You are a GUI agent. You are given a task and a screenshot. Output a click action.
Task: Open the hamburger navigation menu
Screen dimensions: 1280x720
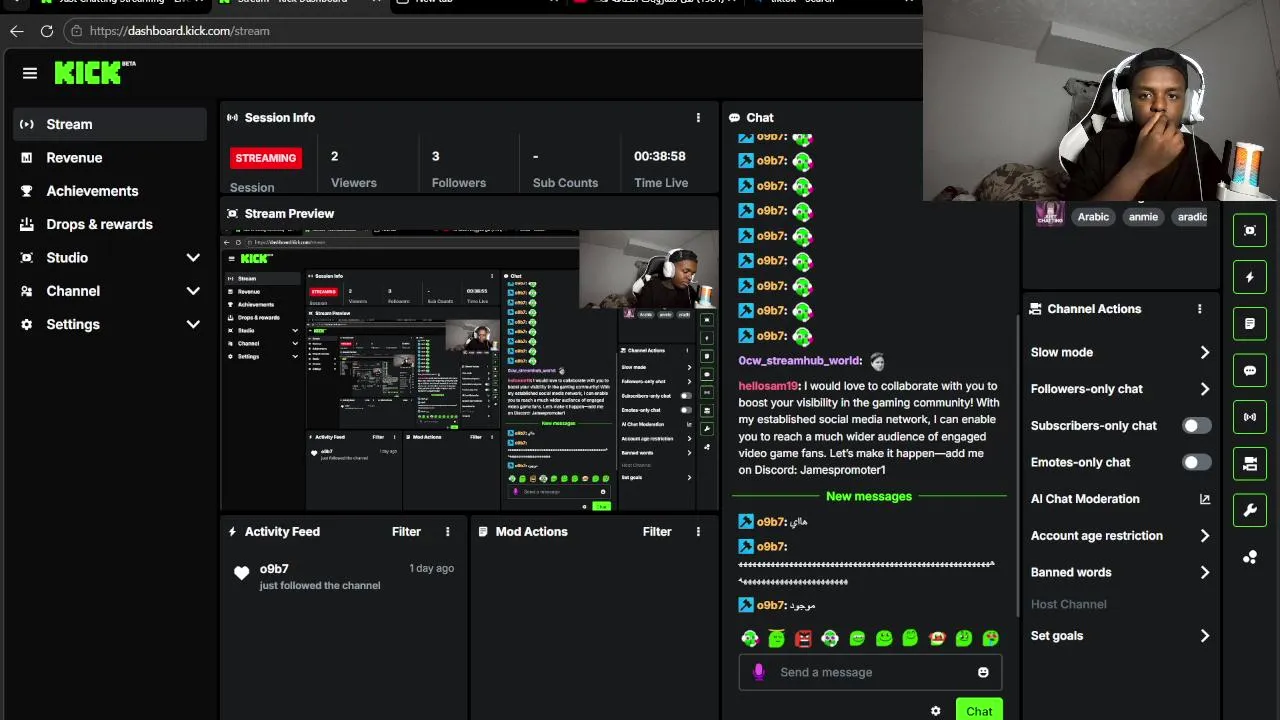(30, 73)
